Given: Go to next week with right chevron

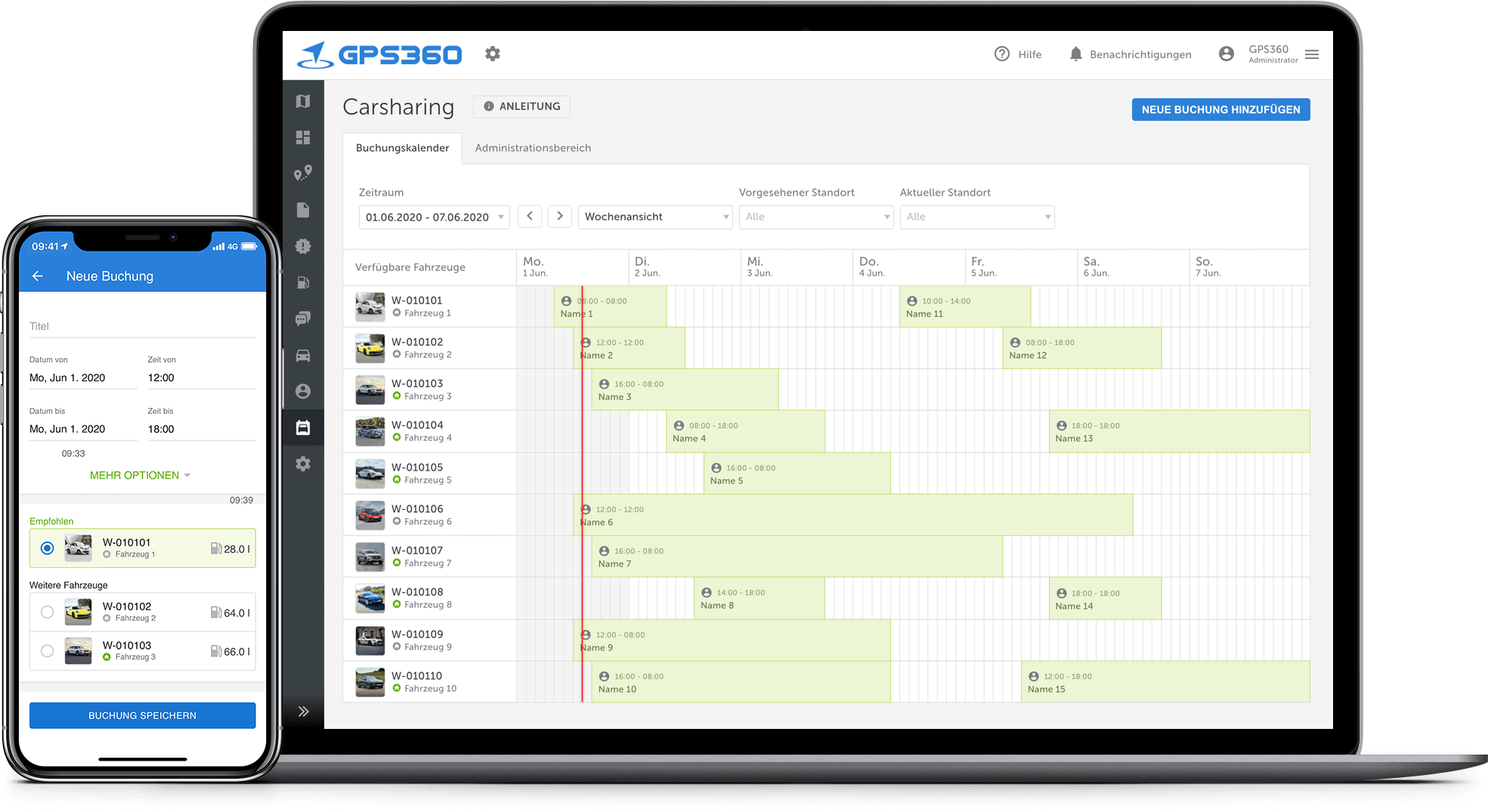Looking at the screenshot, I should tap(560, 216).
